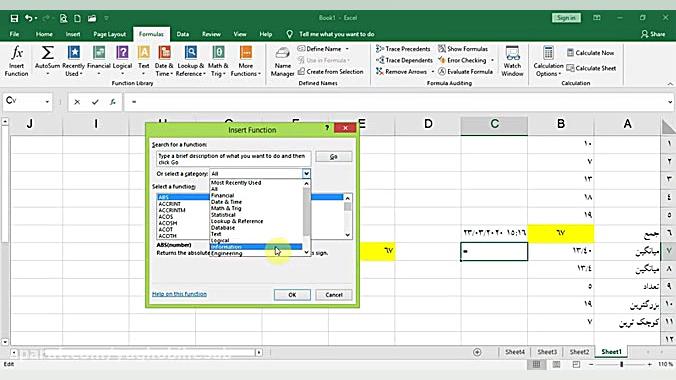Select the Most Recently Used category
The image size is (676, 380).
256,183
